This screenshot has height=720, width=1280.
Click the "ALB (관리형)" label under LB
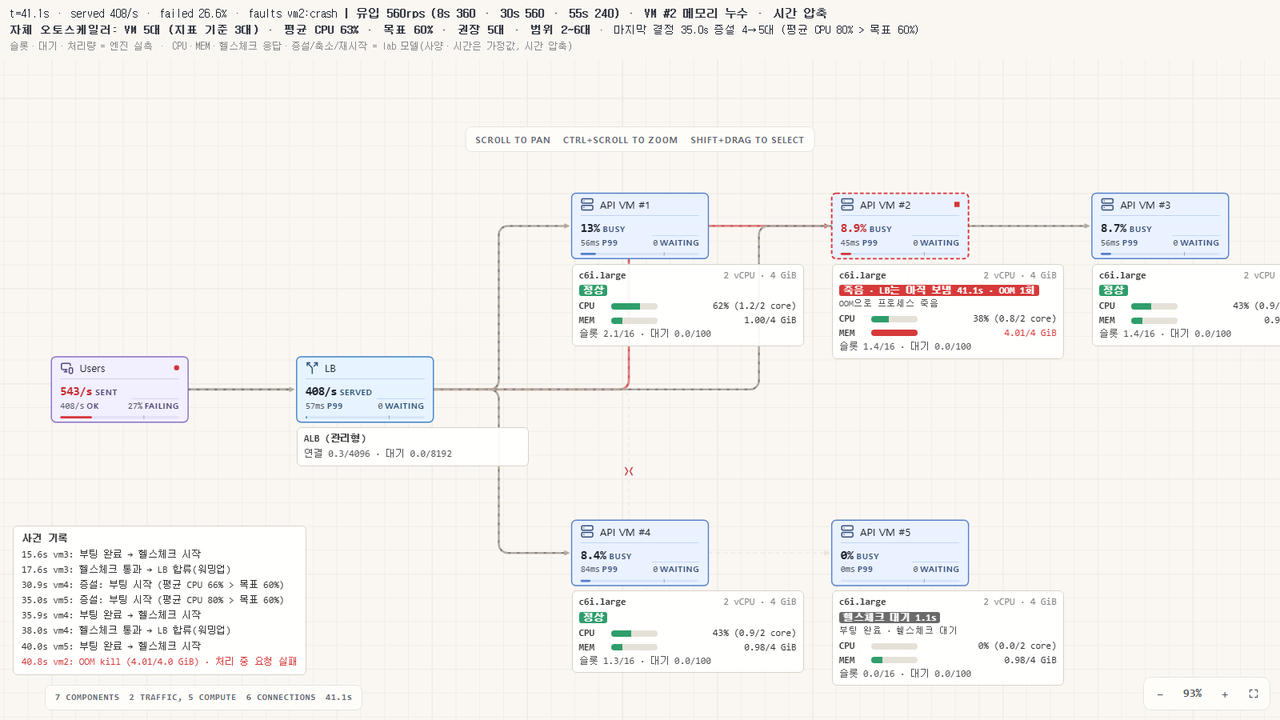pos(335,438)
